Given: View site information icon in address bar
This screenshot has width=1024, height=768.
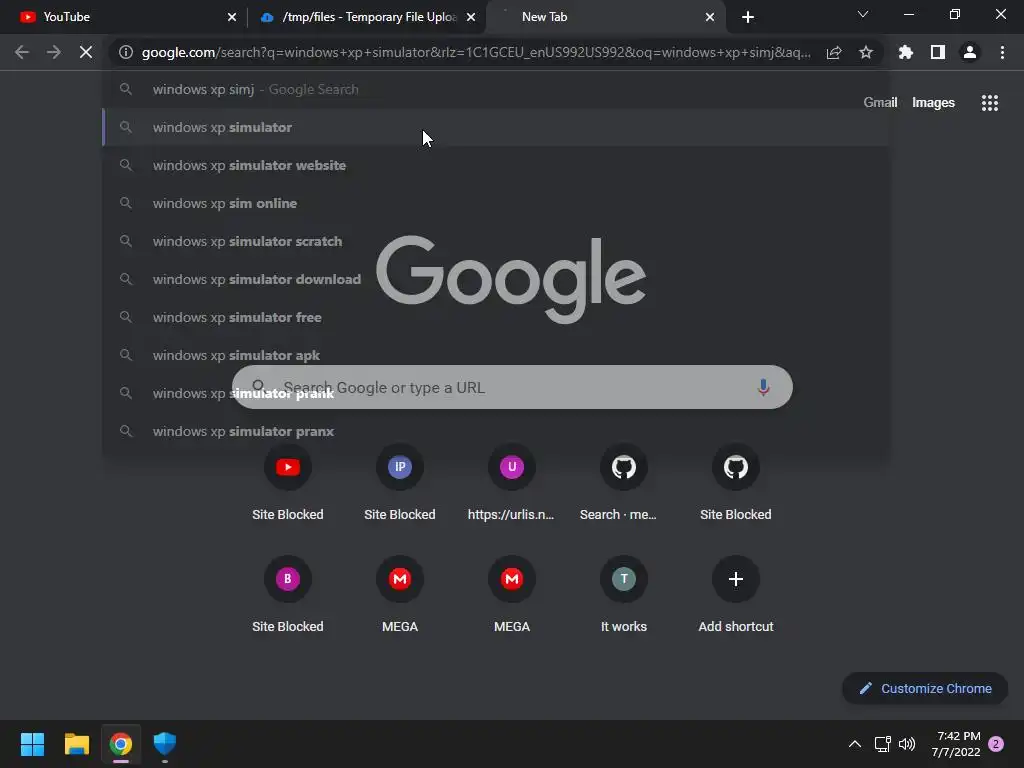Looking at the screenshot, I should coord(126,52).
